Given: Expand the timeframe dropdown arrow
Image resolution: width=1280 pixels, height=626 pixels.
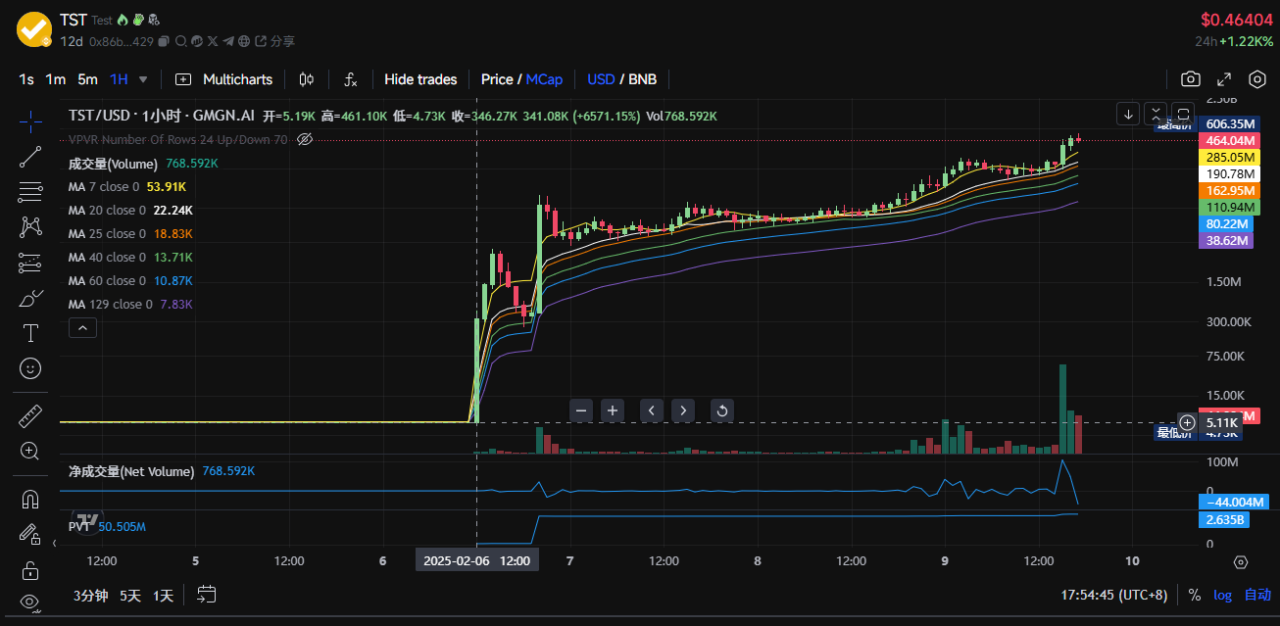Looking at the screenshot, I should pyautogui.click(x=143, y=79).
